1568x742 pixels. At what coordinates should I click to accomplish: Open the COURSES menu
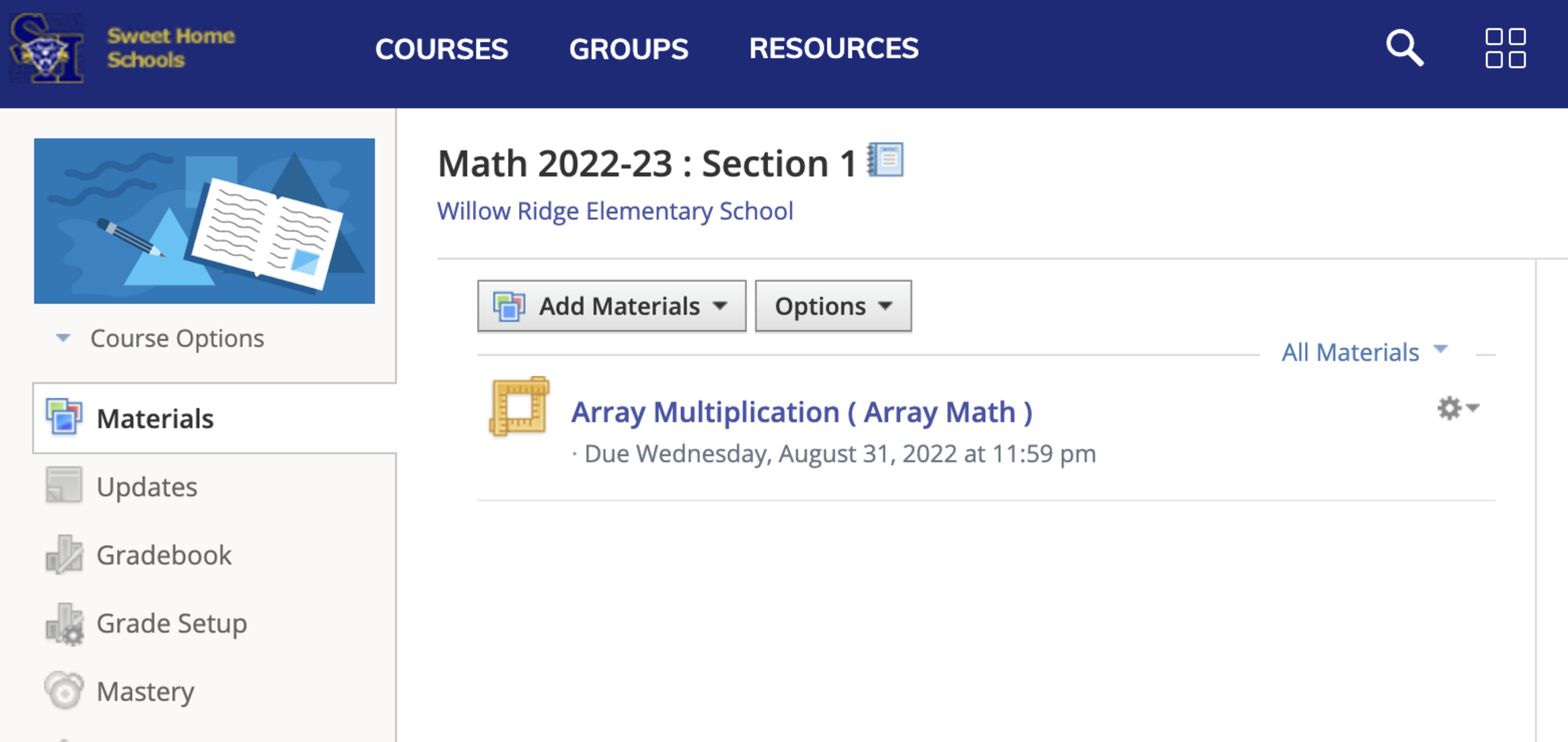coord(441,49)
